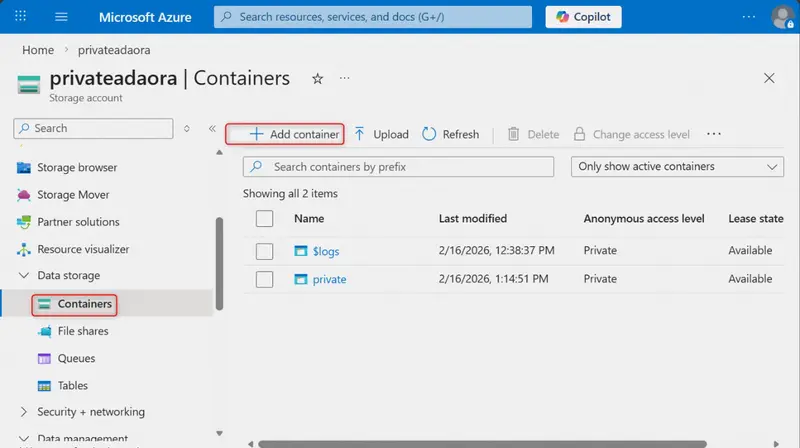
Task: Open Only show active containers dropdown
Action: [677, 167]
